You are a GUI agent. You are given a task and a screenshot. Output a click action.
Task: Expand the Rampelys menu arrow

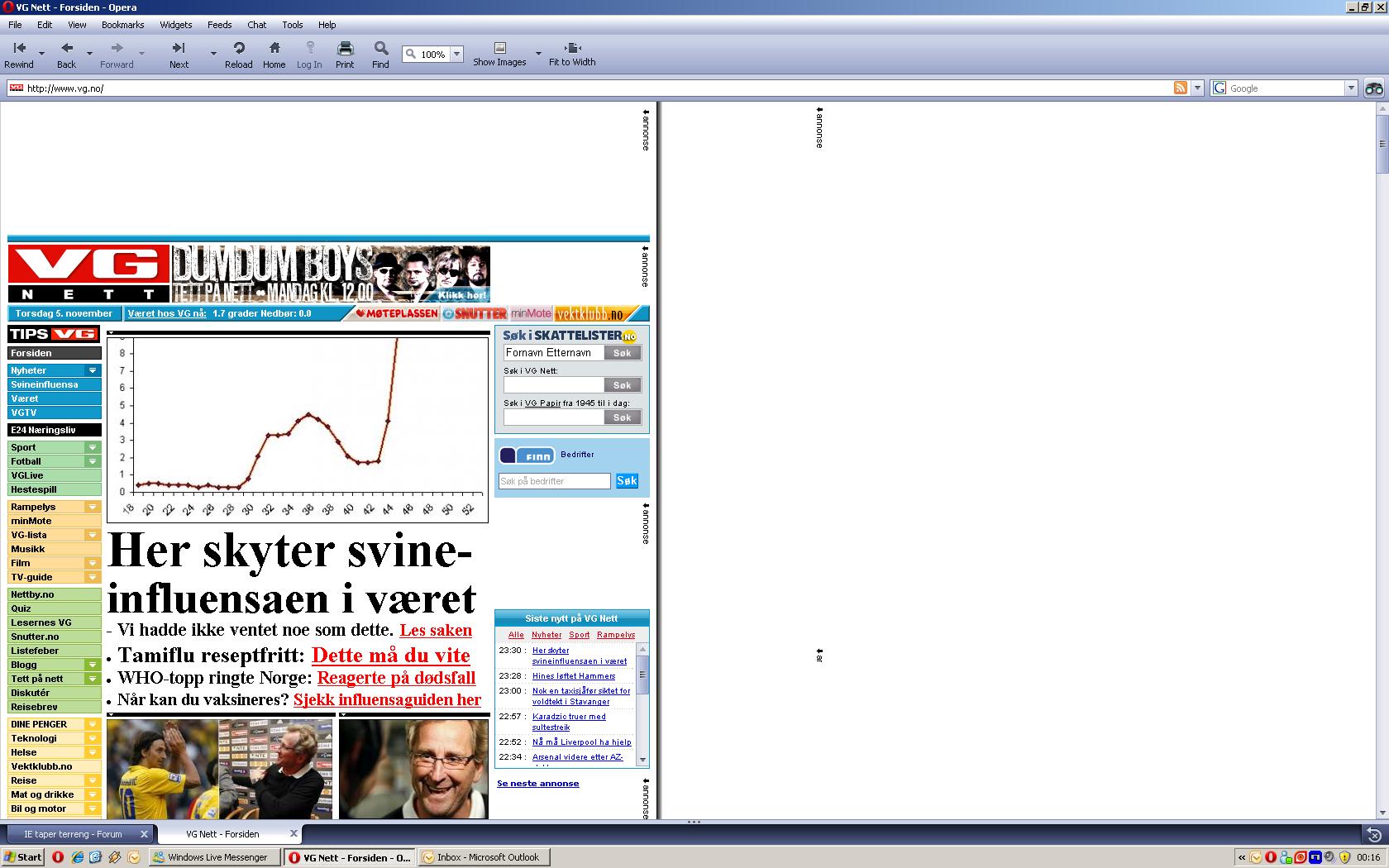coord(93,507)
